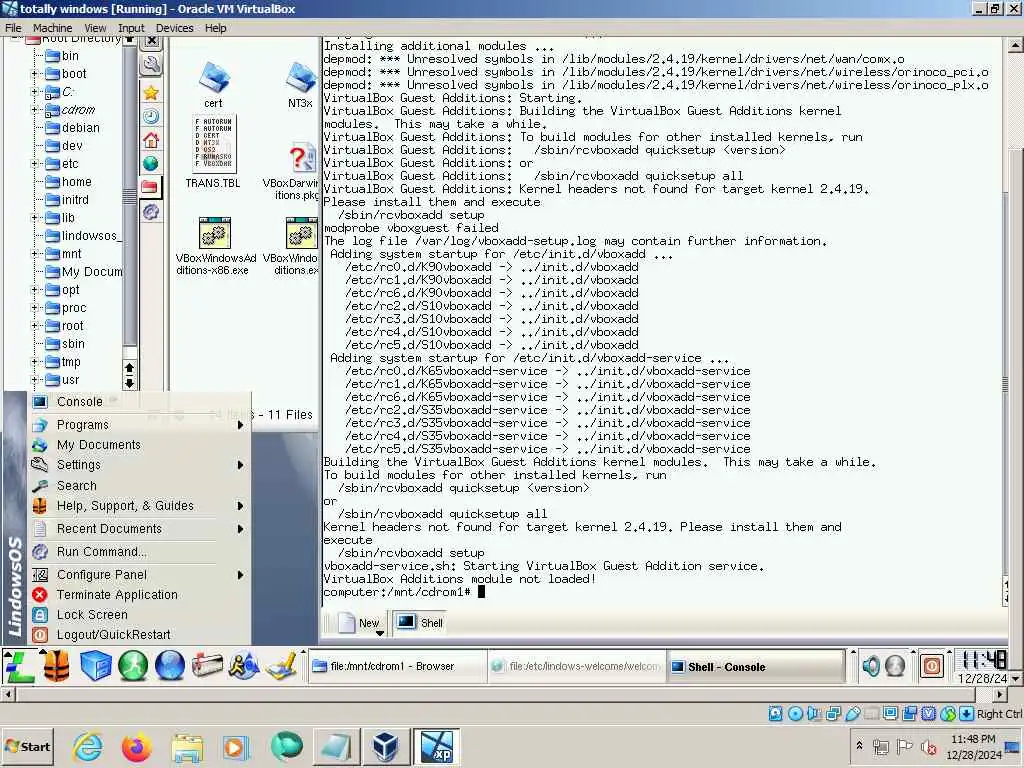Expand the etc folder in tree
Screen dimensions: 1024x768
(35, 164)
